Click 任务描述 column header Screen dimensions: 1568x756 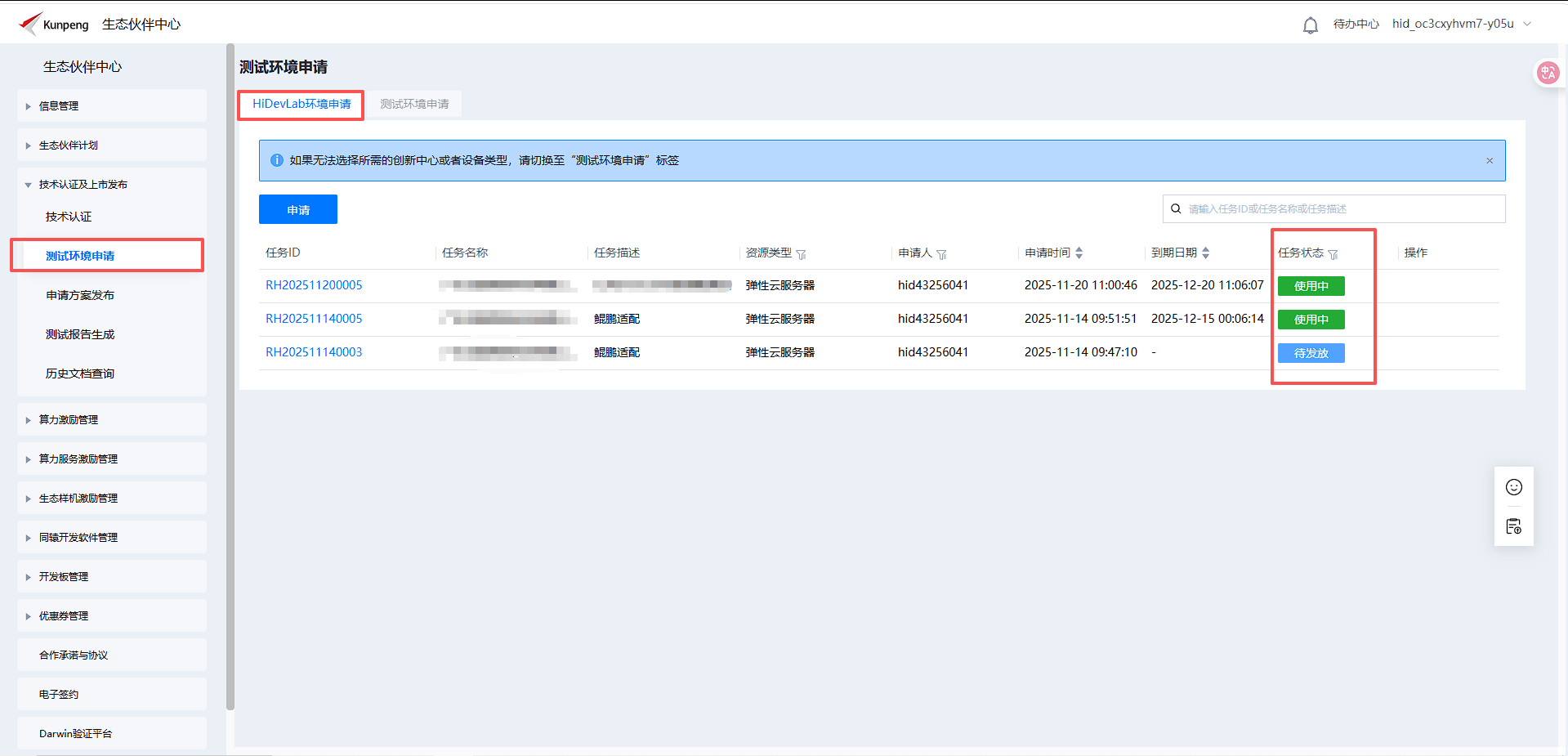click(617, 253)
